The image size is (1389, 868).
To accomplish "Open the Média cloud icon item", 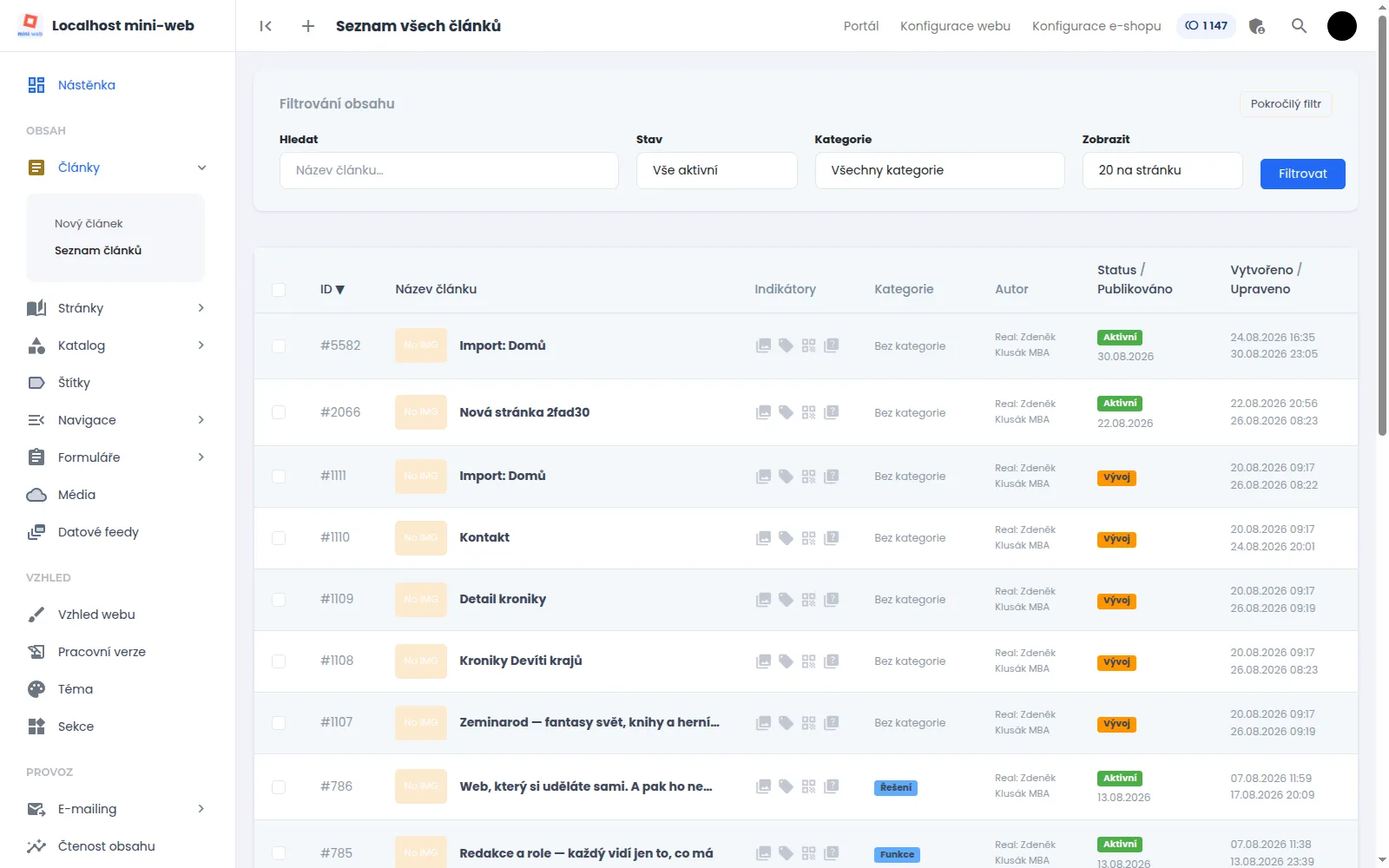I will tap(36, 495).
